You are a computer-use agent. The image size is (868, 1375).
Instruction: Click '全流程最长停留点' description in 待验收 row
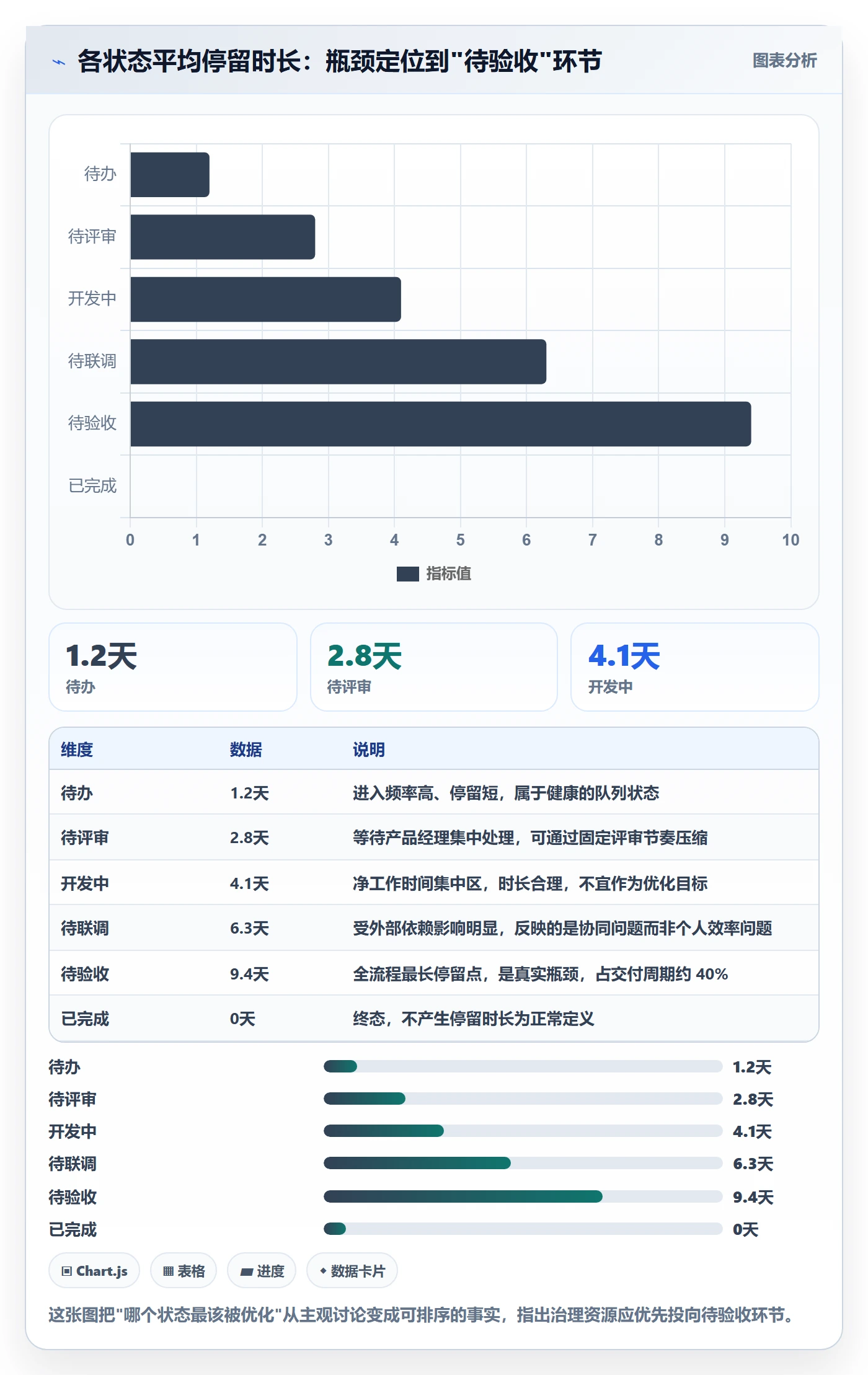click(x=540, y=974)
